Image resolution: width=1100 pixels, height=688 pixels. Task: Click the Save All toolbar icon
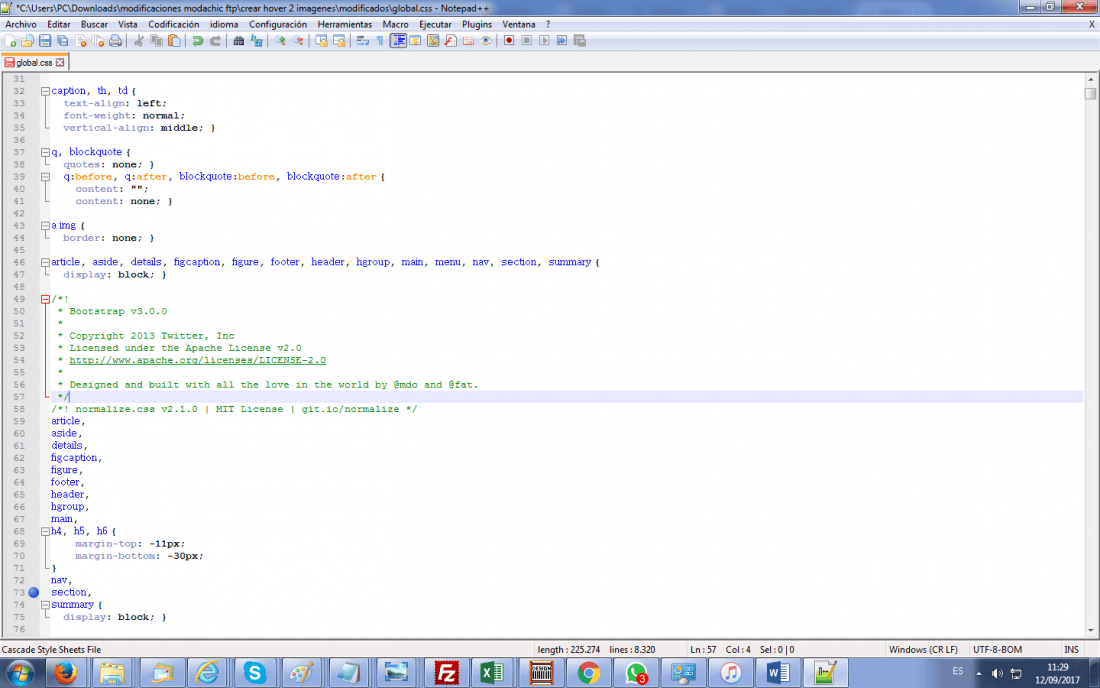pos(62,41)
